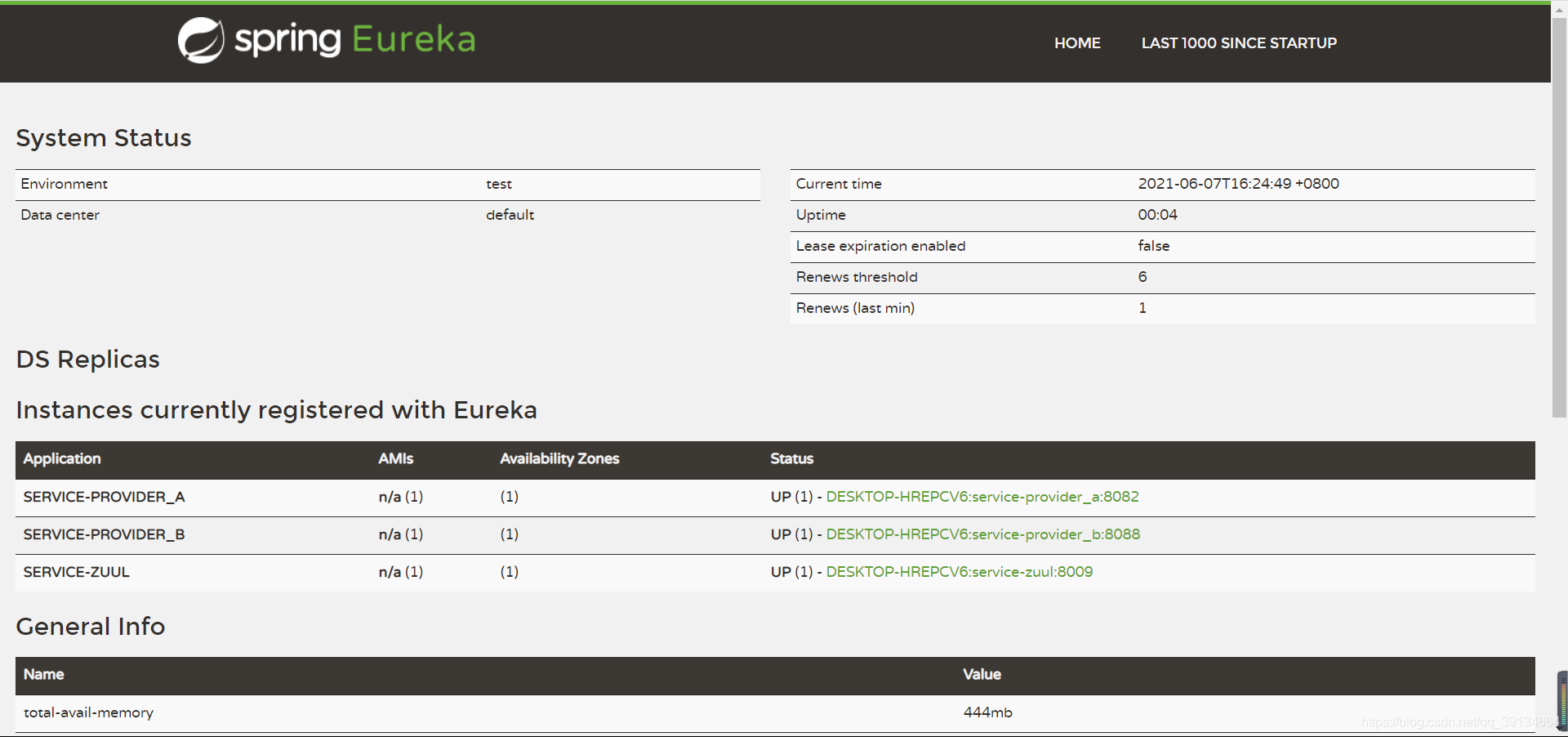Click the uptime value 00:04
Screen dimensions: 1568x737
(1158, 215)
